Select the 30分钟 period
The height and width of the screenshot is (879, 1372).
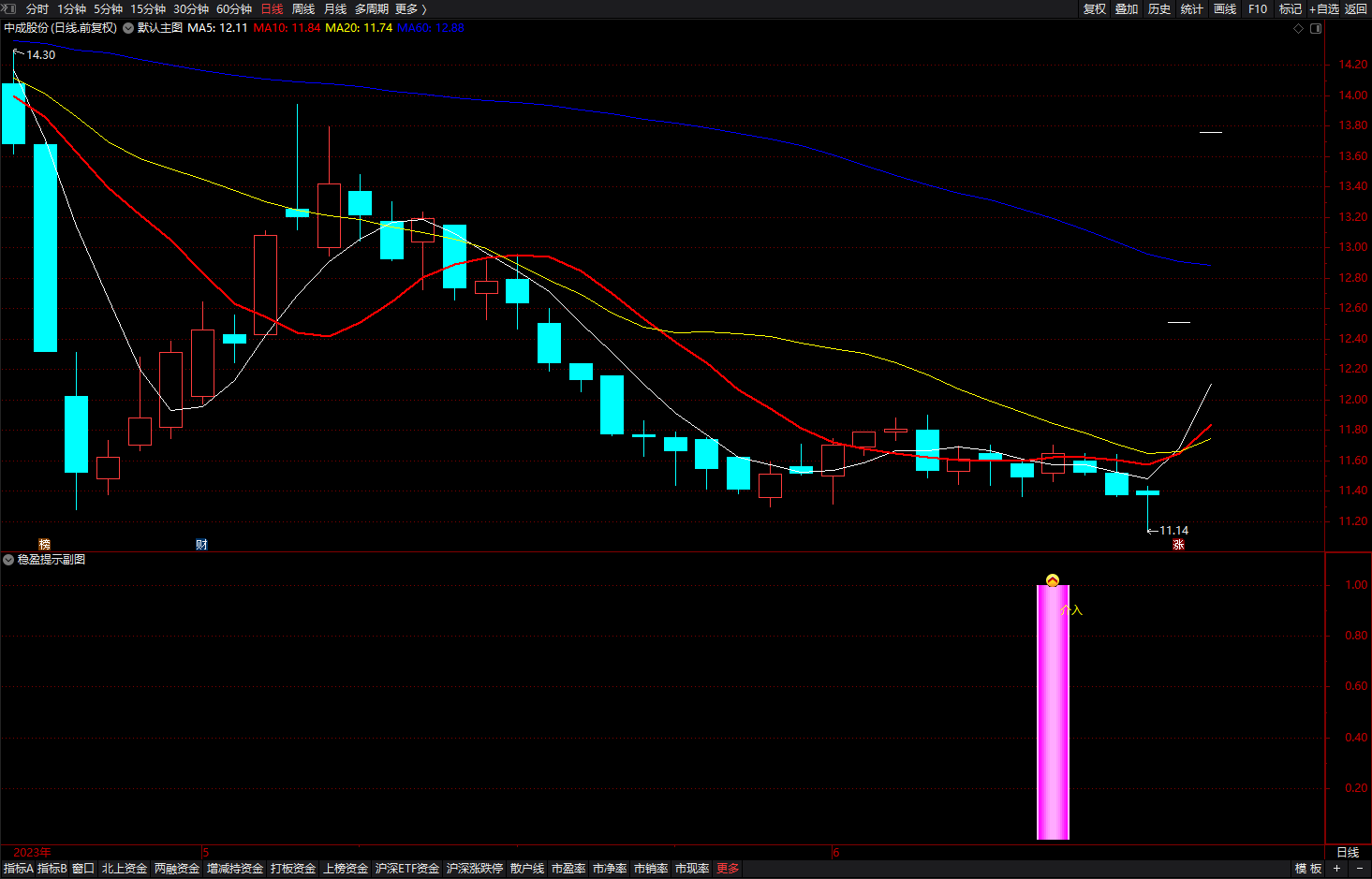click(191, 9)
